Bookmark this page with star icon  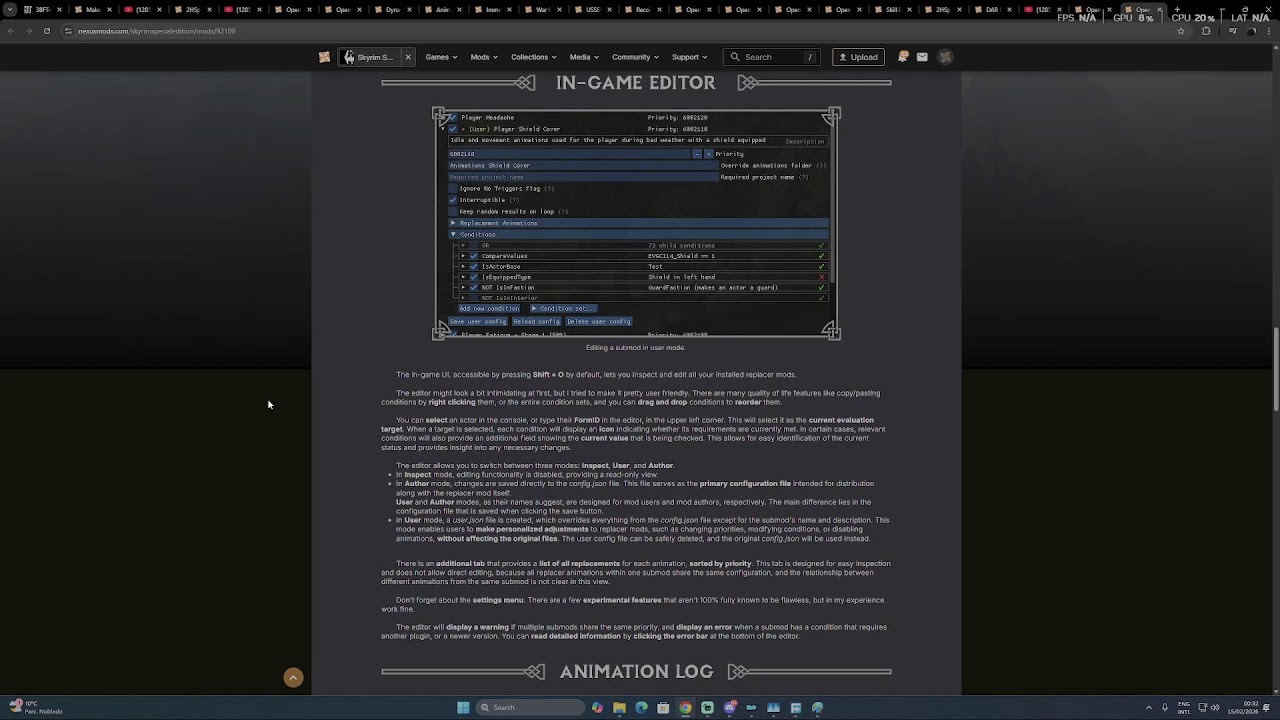[x=1181, y=31]
